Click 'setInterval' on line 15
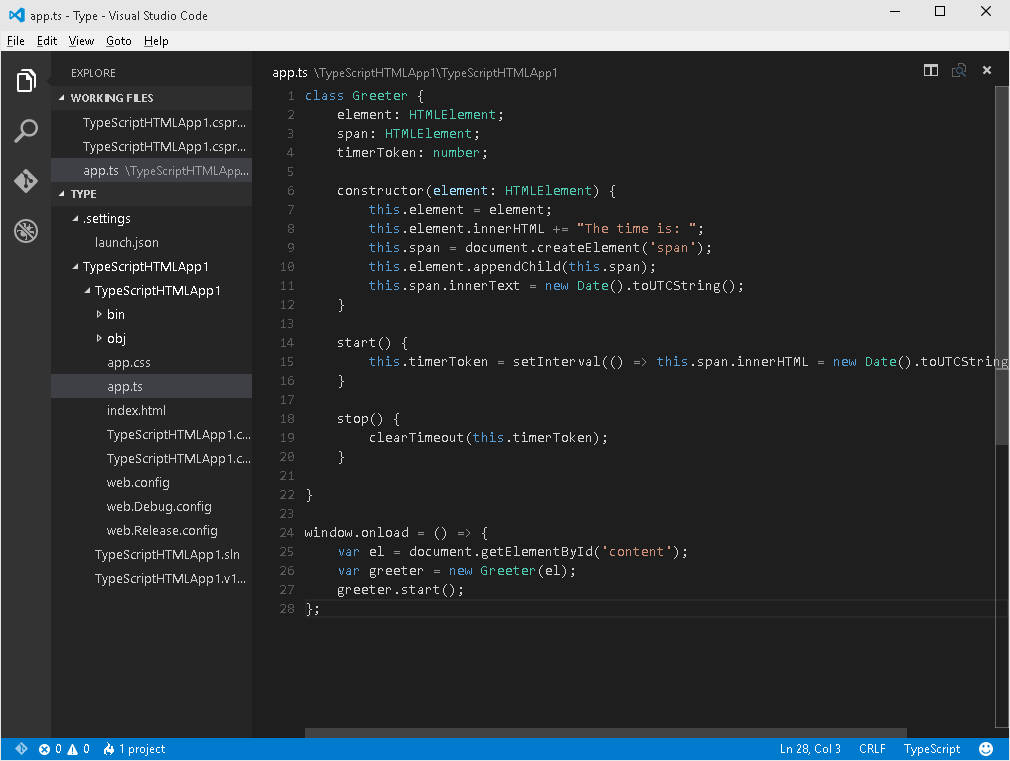Viewport: 1010px width, 761px height. [557, 362]
